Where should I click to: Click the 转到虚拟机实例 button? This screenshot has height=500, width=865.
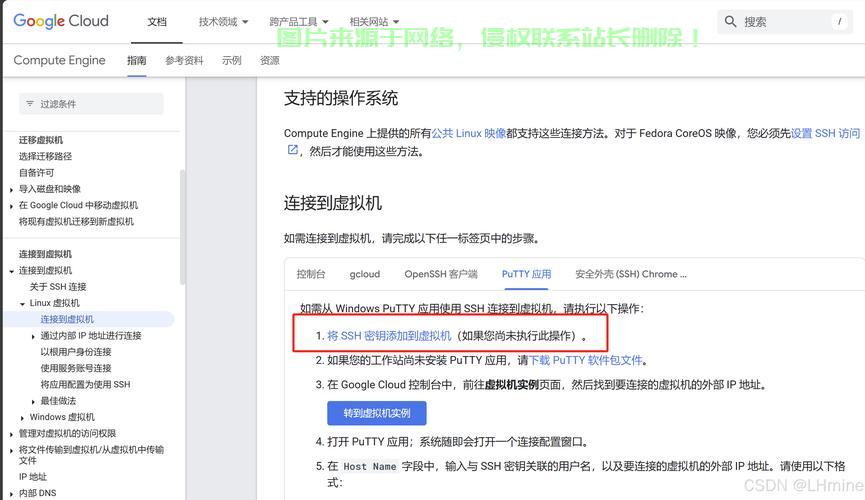(377, 413)
